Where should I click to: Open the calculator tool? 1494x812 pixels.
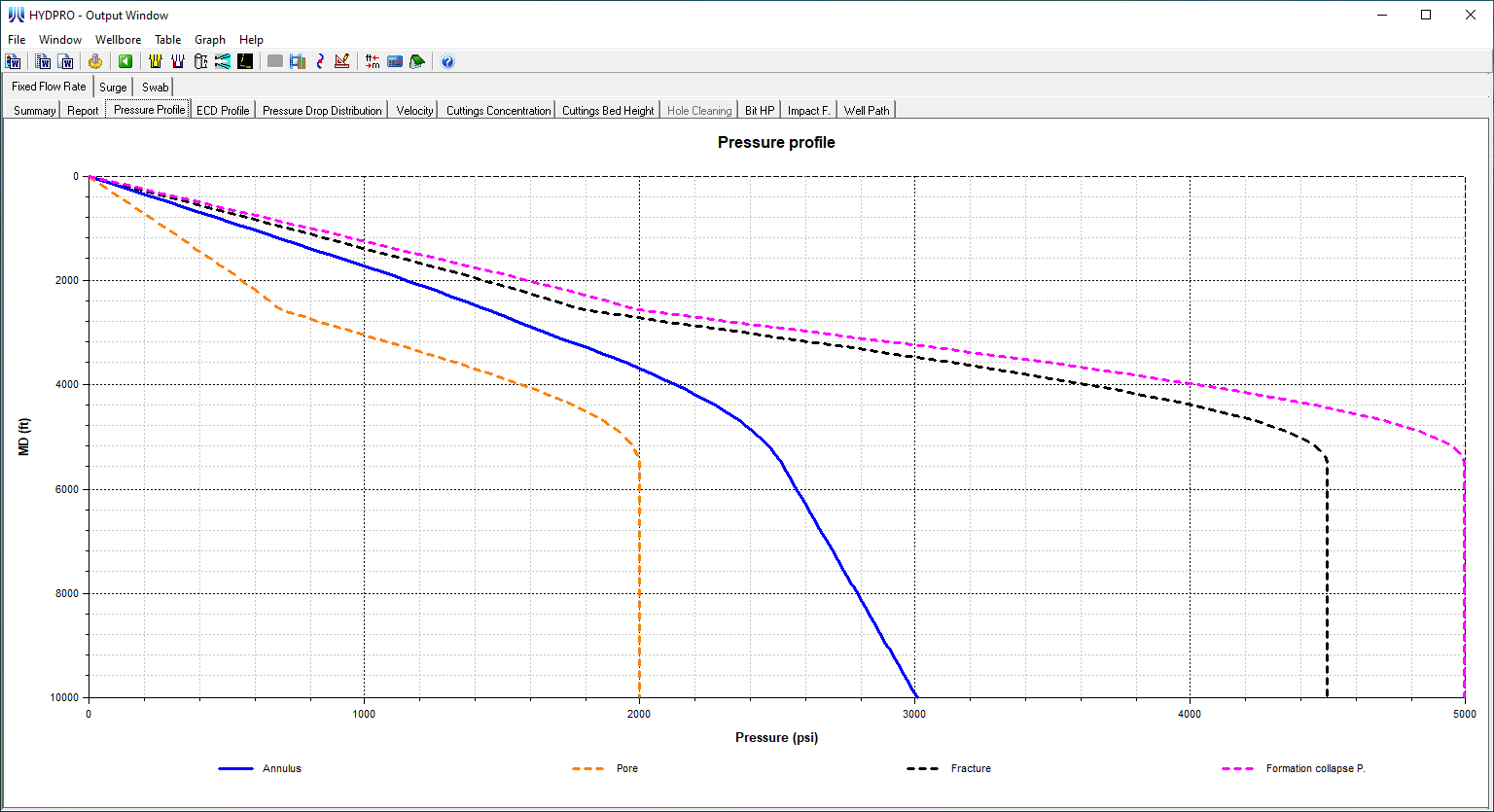tap(395, 61)
